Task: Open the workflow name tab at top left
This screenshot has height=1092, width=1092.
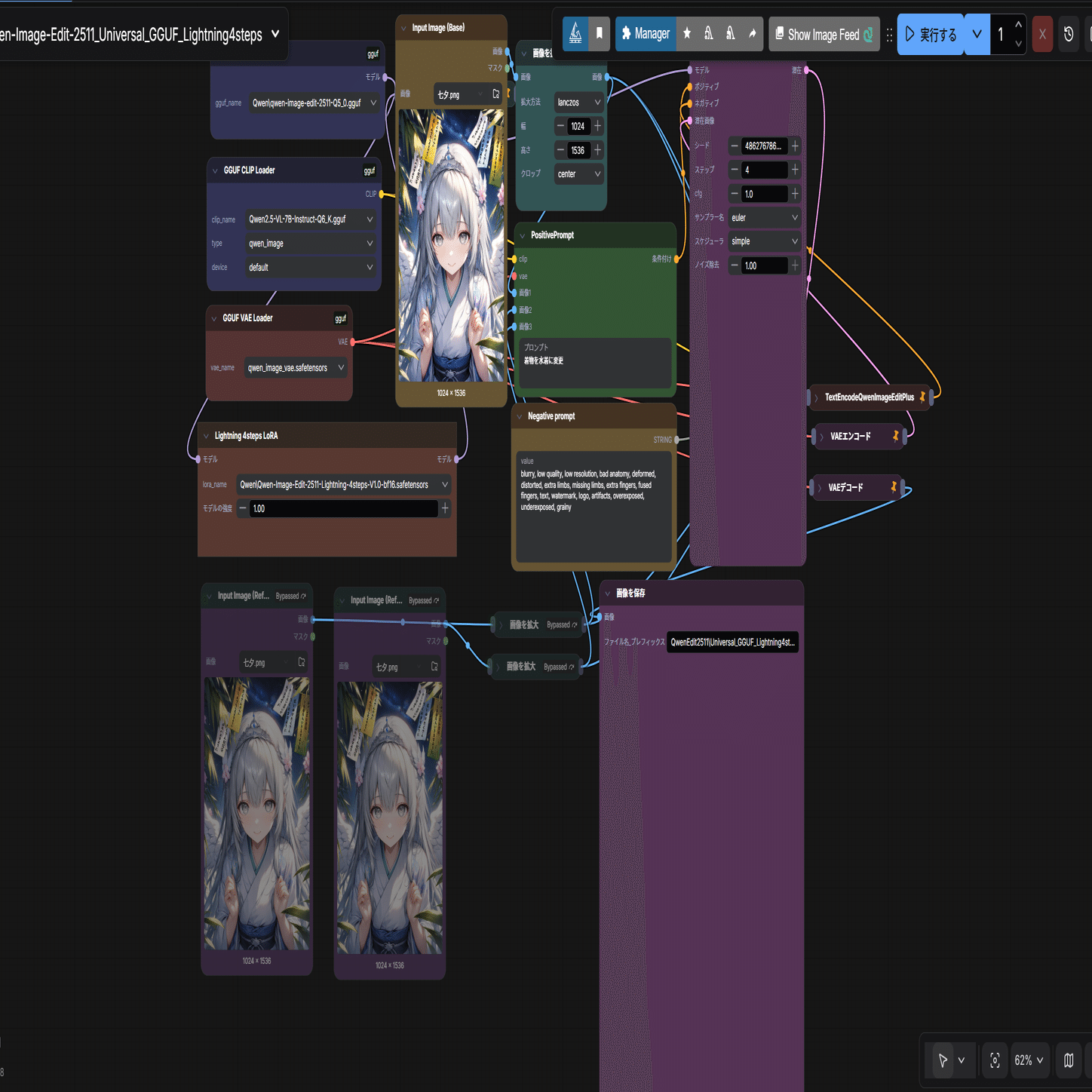Action: [136, 34]
